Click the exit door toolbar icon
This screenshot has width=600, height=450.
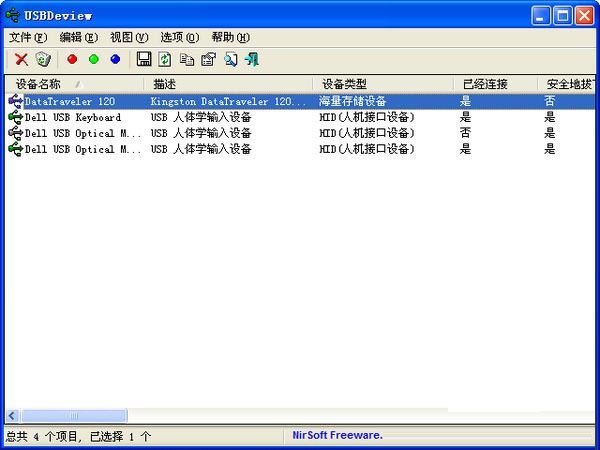252,59
